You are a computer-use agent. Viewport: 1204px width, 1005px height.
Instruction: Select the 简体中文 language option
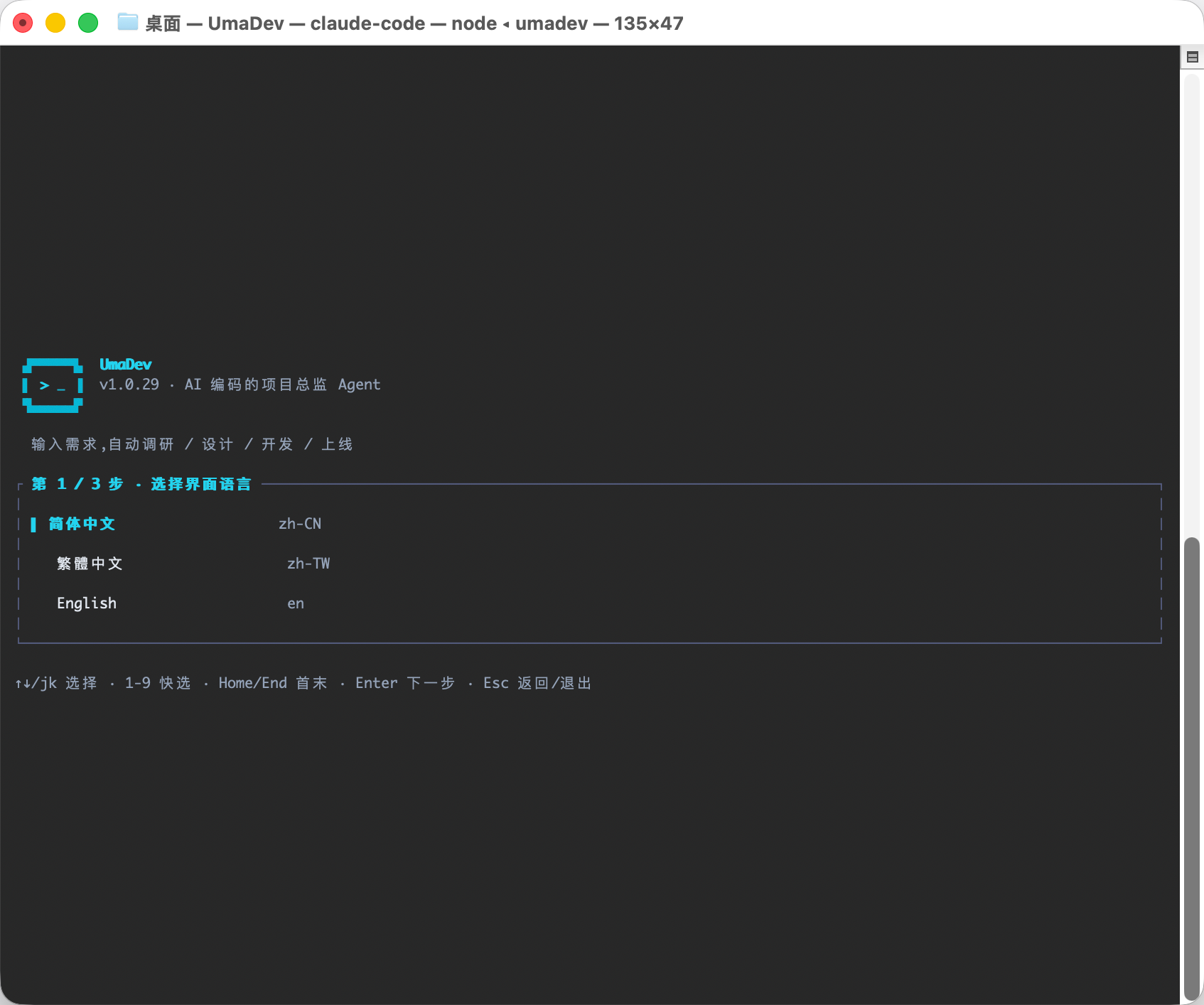point(82,524)
